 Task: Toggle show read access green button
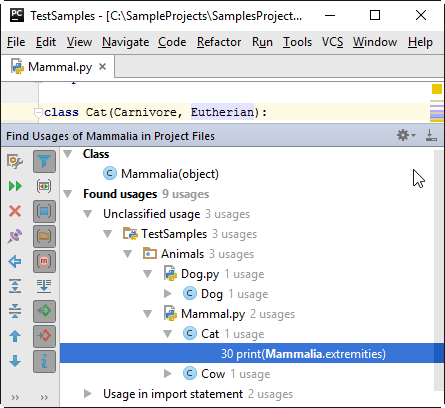point(44,311)
